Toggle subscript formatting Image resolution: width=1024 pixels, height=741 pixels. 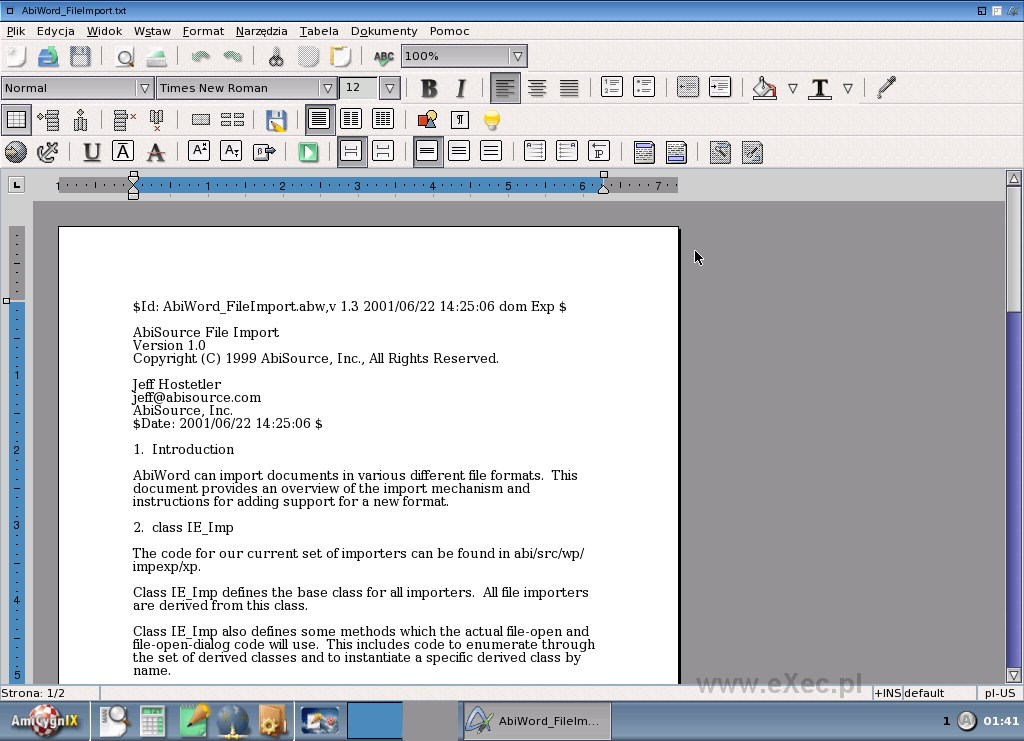click(x=231, y=152)
